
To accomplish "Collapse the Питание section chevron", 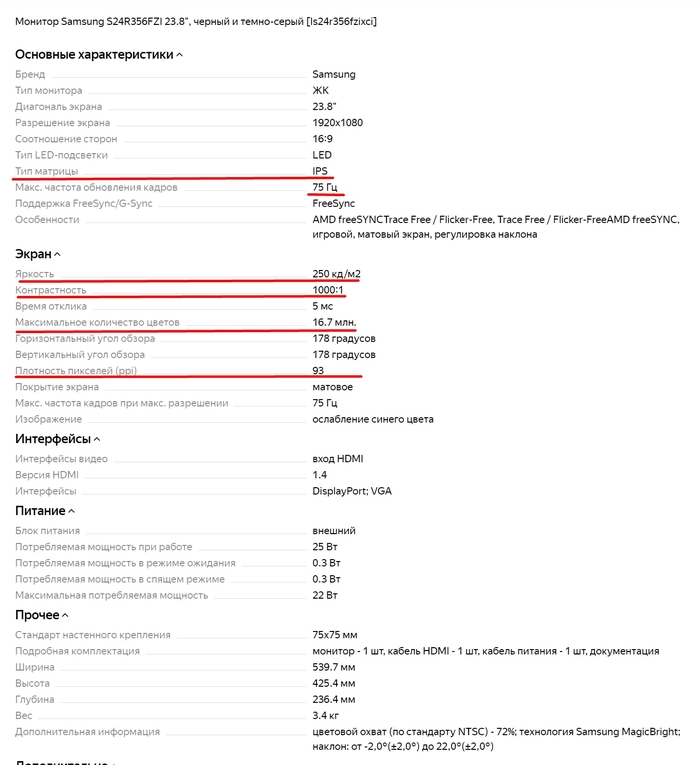I will coord(71,511).
